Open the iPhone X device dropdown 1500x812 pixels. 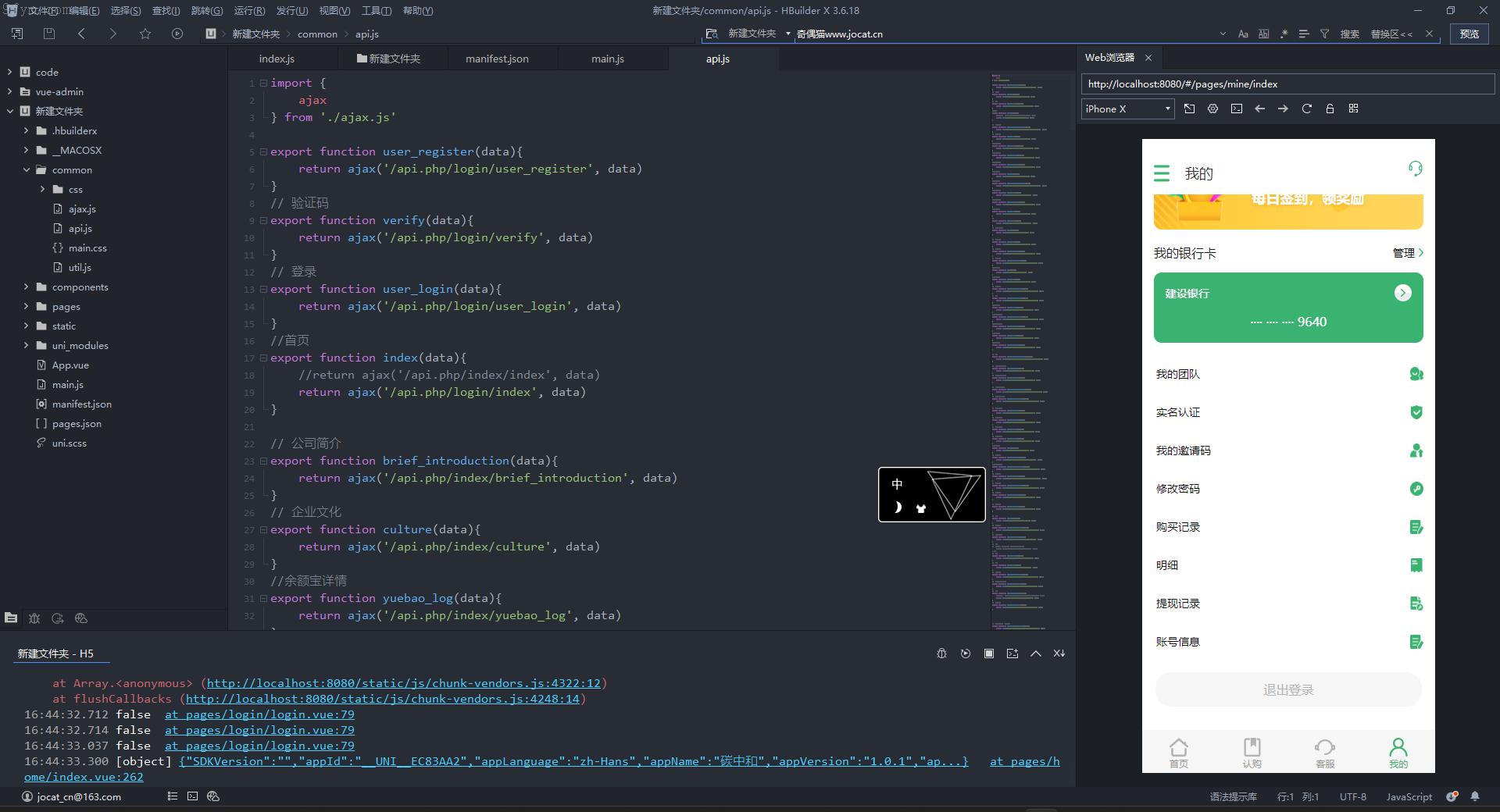coord(1127,109)
